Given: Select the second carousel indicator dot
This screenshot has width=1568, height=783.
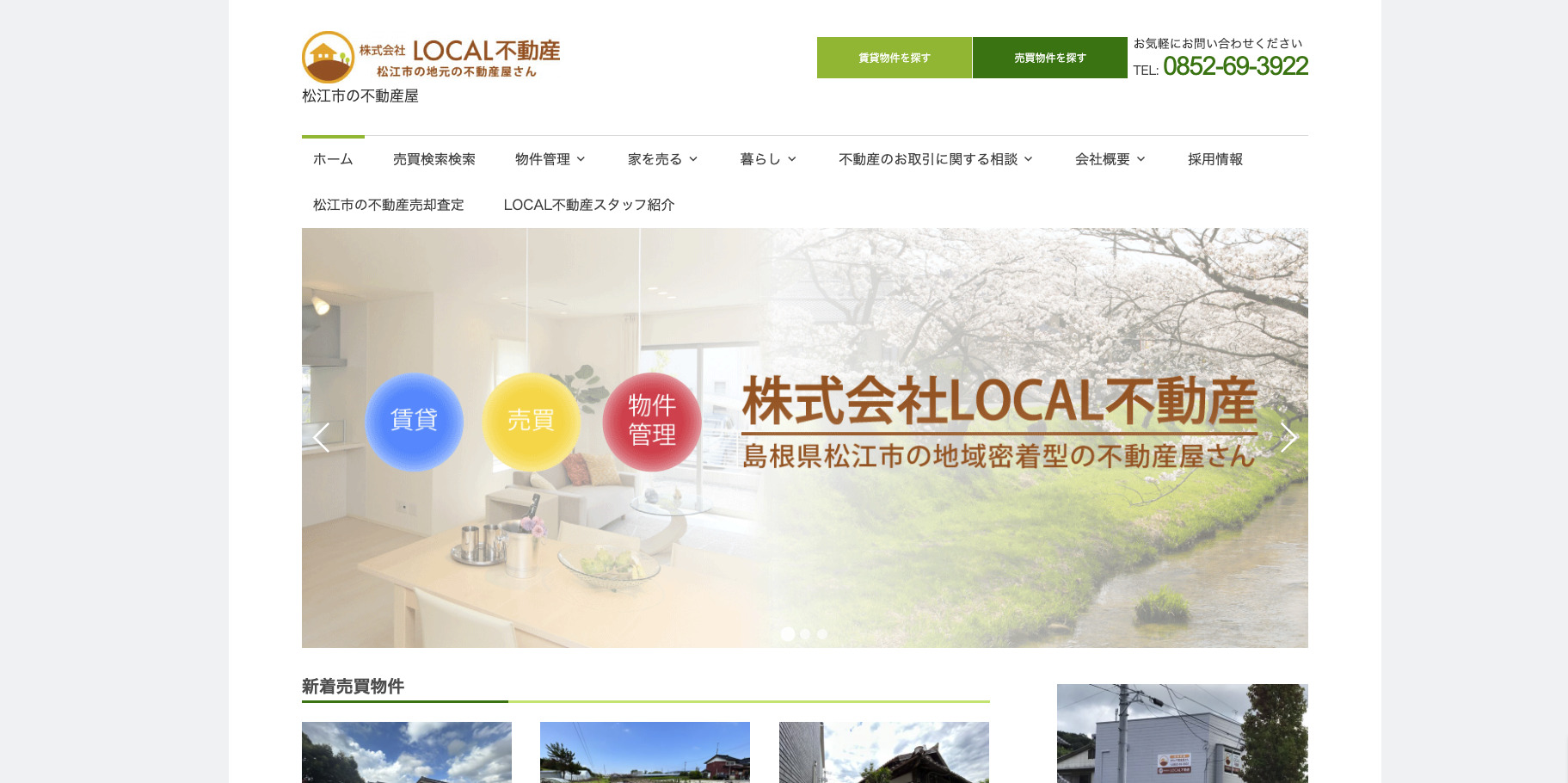Looking at the screenshot, I should (804, 634).
